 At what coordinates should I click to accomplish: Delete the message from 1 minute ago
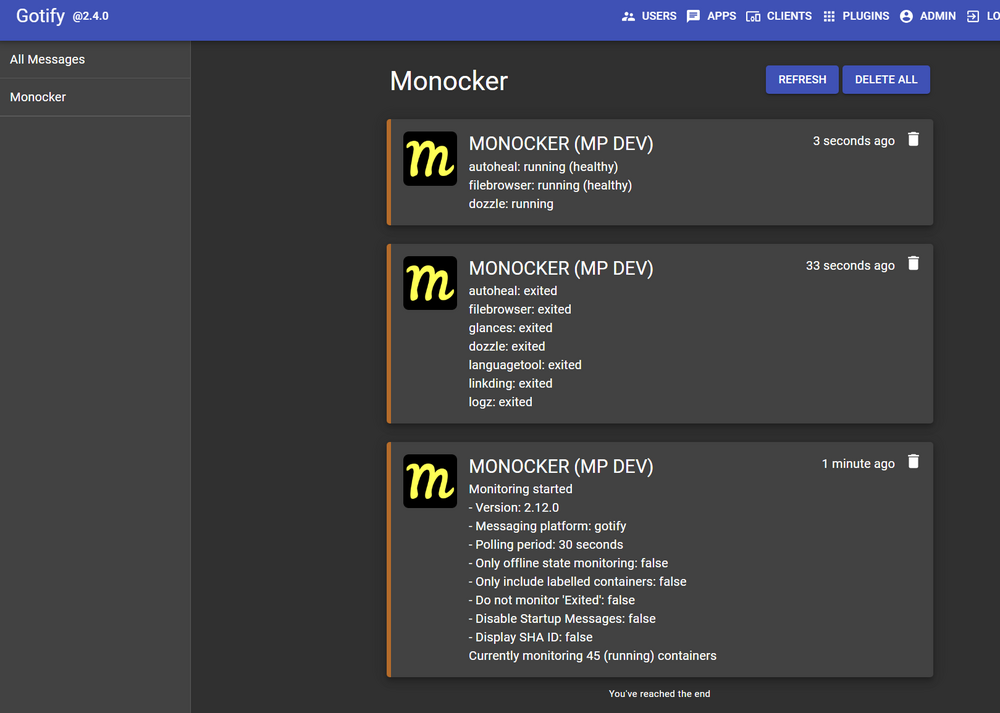tap(913, 462)
